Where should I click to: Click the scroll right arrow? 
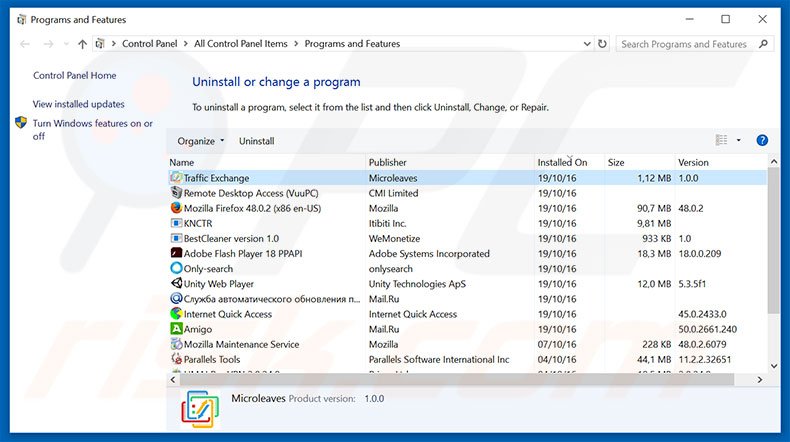pos(760,380)
